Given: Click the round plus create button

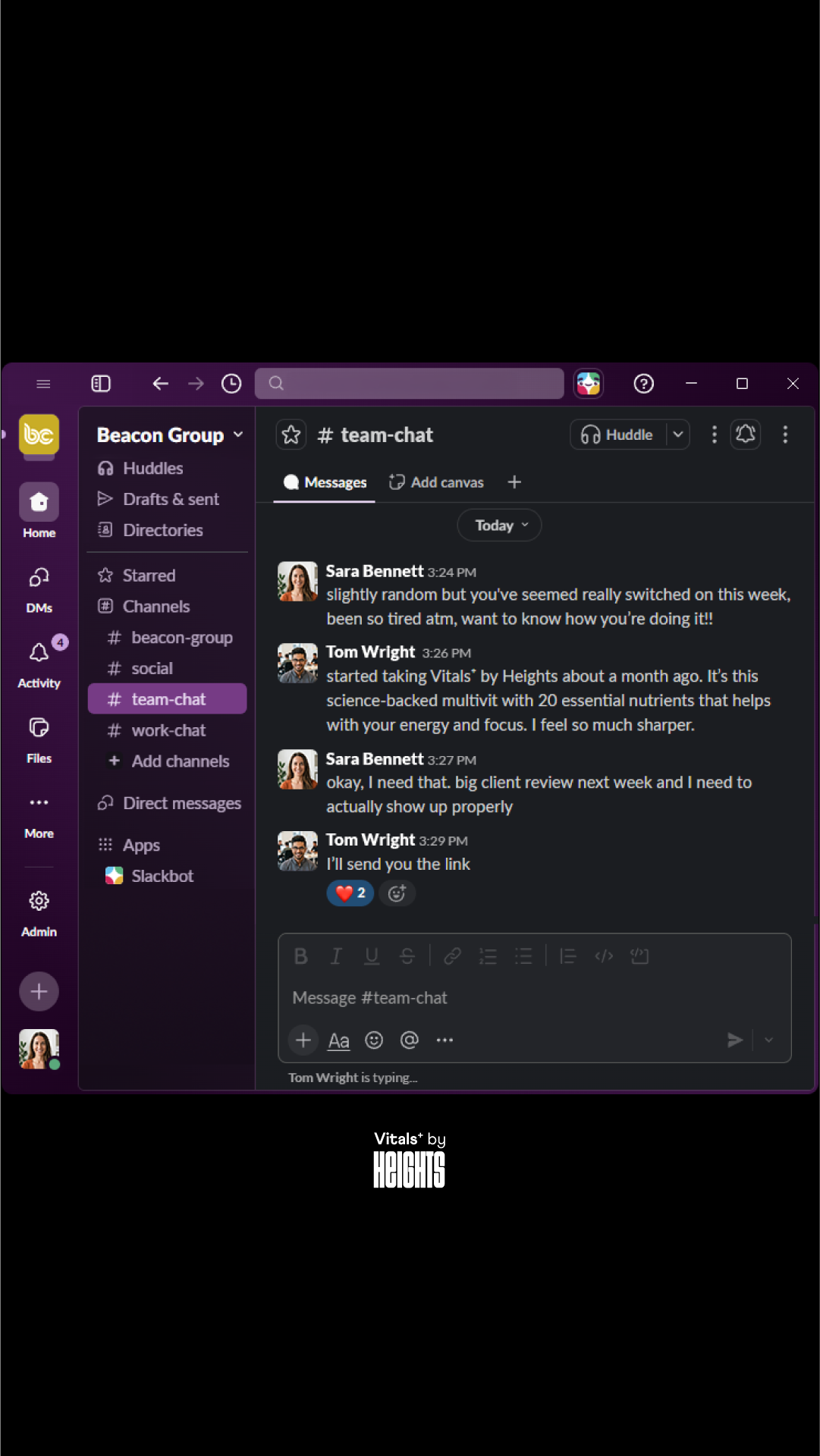Looking at the screenshot, I should point(39,991).
